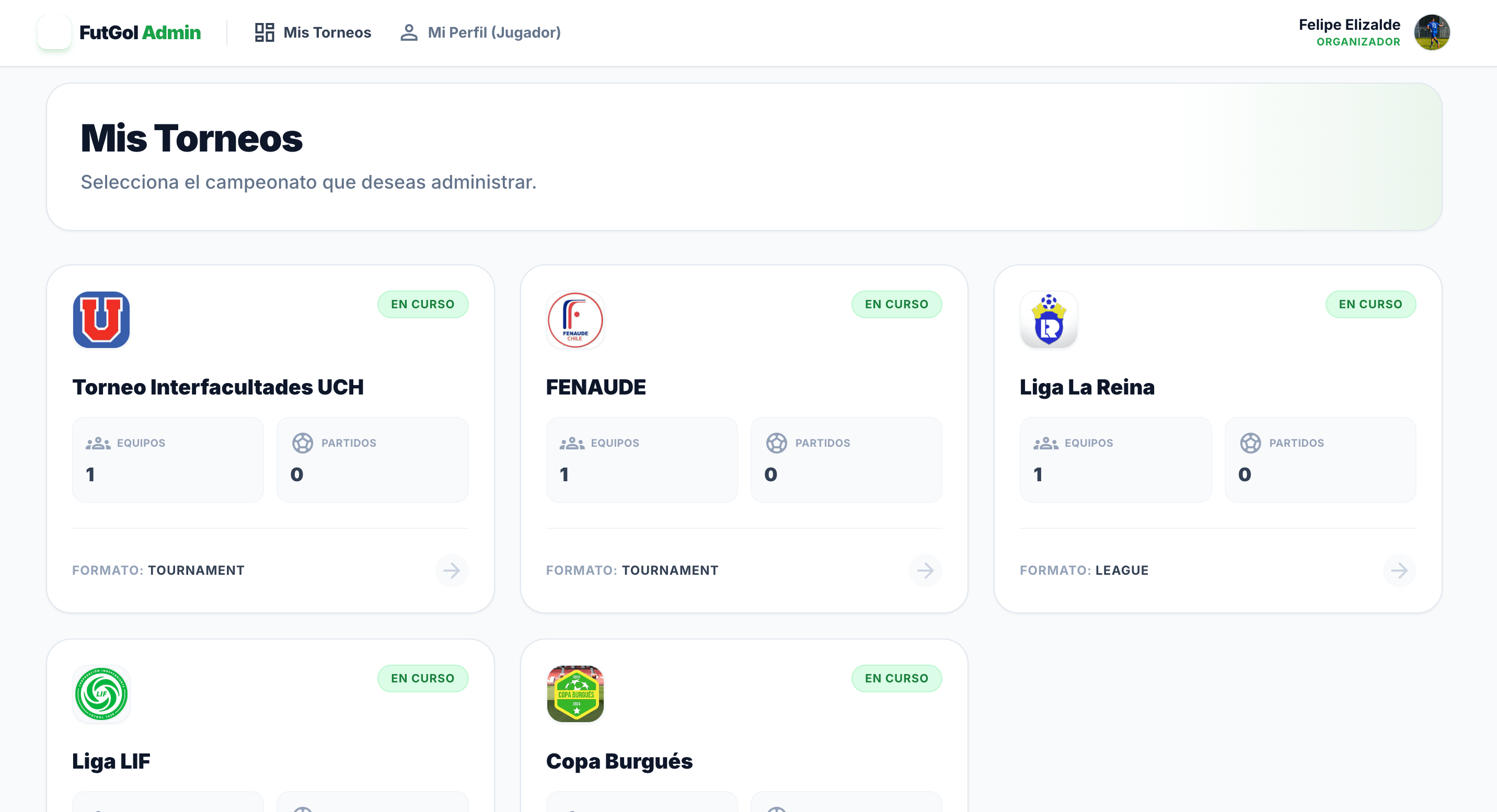The image size is (1497, 812).
Task: Select the FENAUDE tournament card title
Action: (596, 386)
